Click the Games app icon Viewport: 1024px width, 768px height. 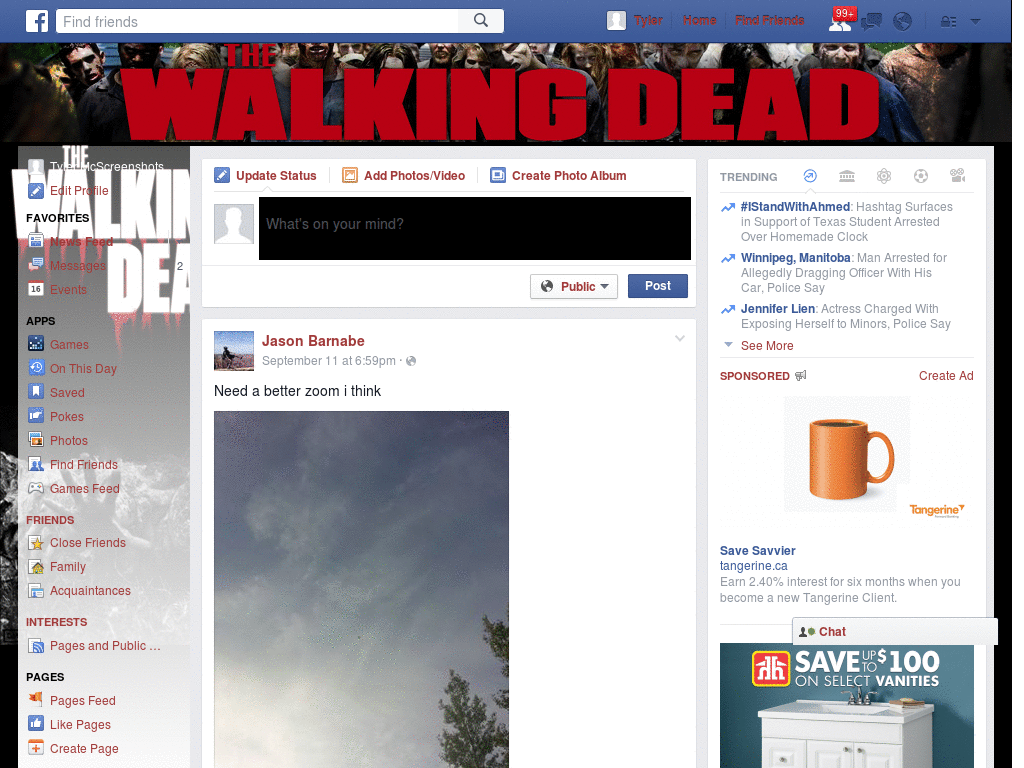36,344
